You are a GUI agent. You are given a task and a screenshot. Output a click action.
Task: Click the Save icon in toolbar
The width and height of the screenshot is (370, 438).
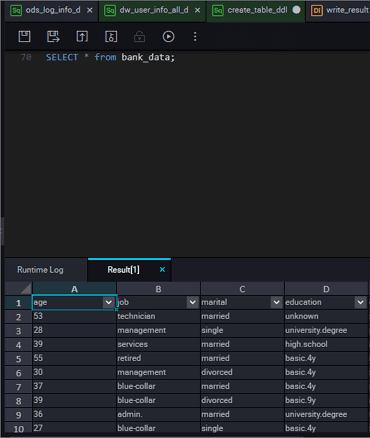click(24, 36)
